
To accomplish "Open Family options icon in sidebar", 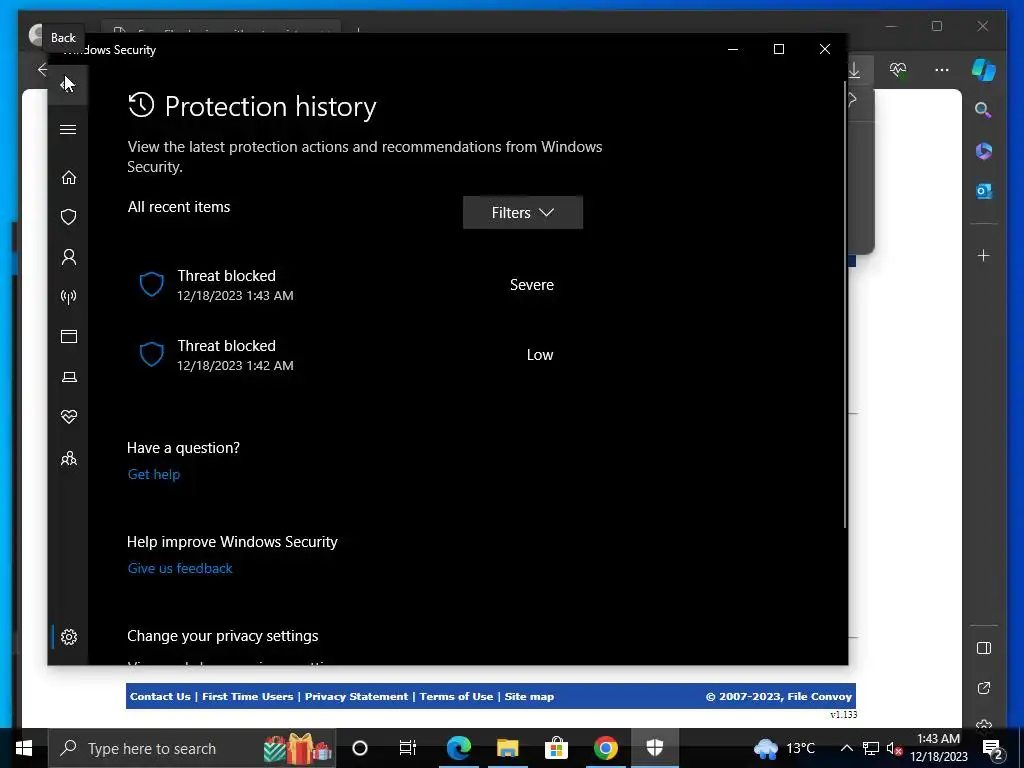I will click(69, 458).
